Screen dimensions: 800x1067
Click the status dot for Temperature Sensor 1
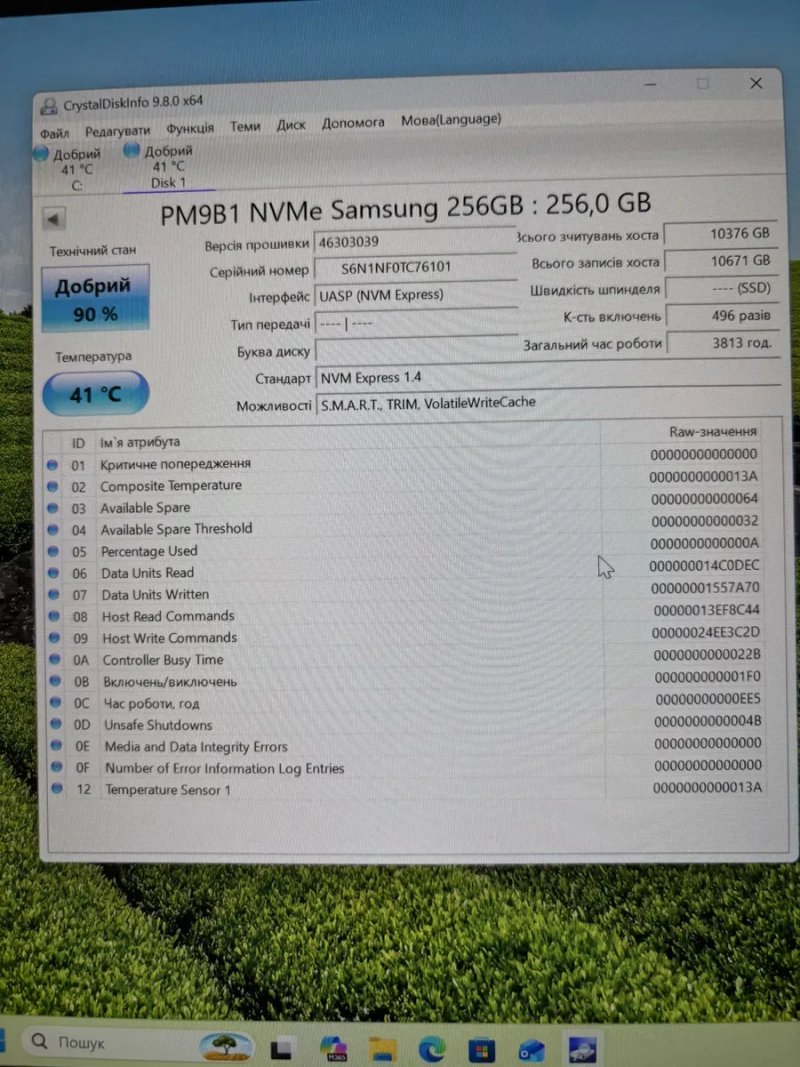(57, 788)
